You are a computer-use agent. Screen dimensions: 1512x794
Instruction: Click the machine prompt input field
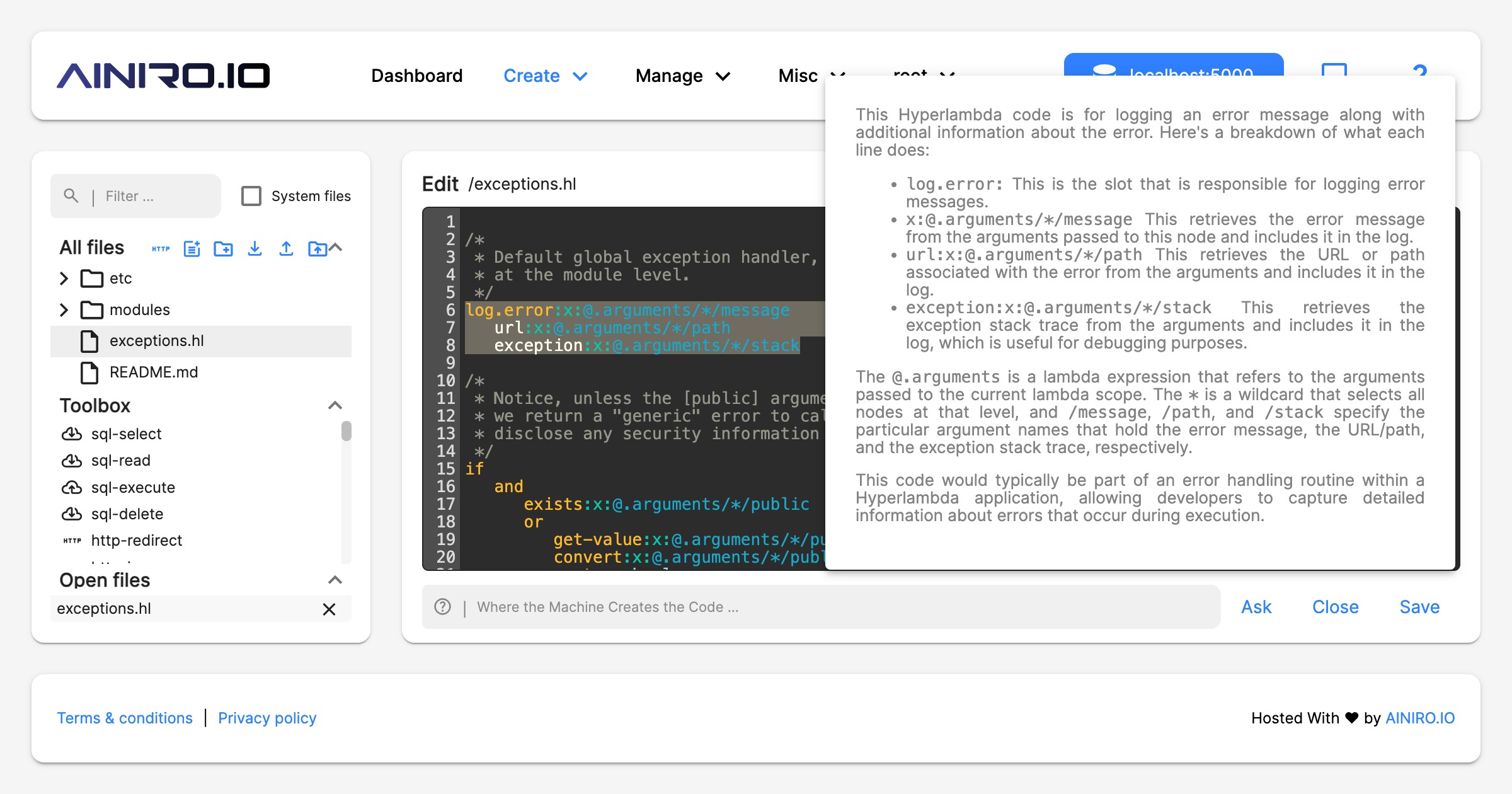tap(756, 607)
